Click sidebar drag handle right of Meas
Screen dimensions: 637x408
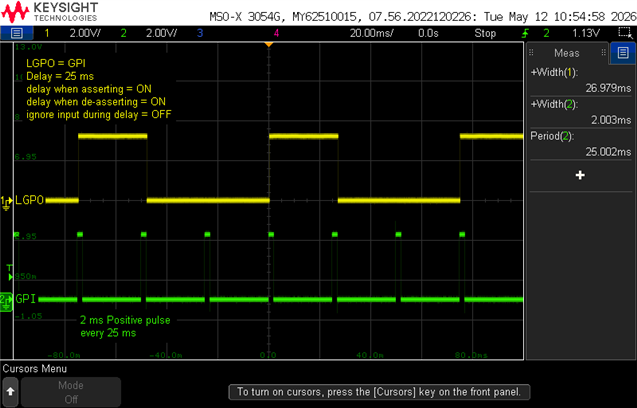pyautogui.click(x=604, y=53)
